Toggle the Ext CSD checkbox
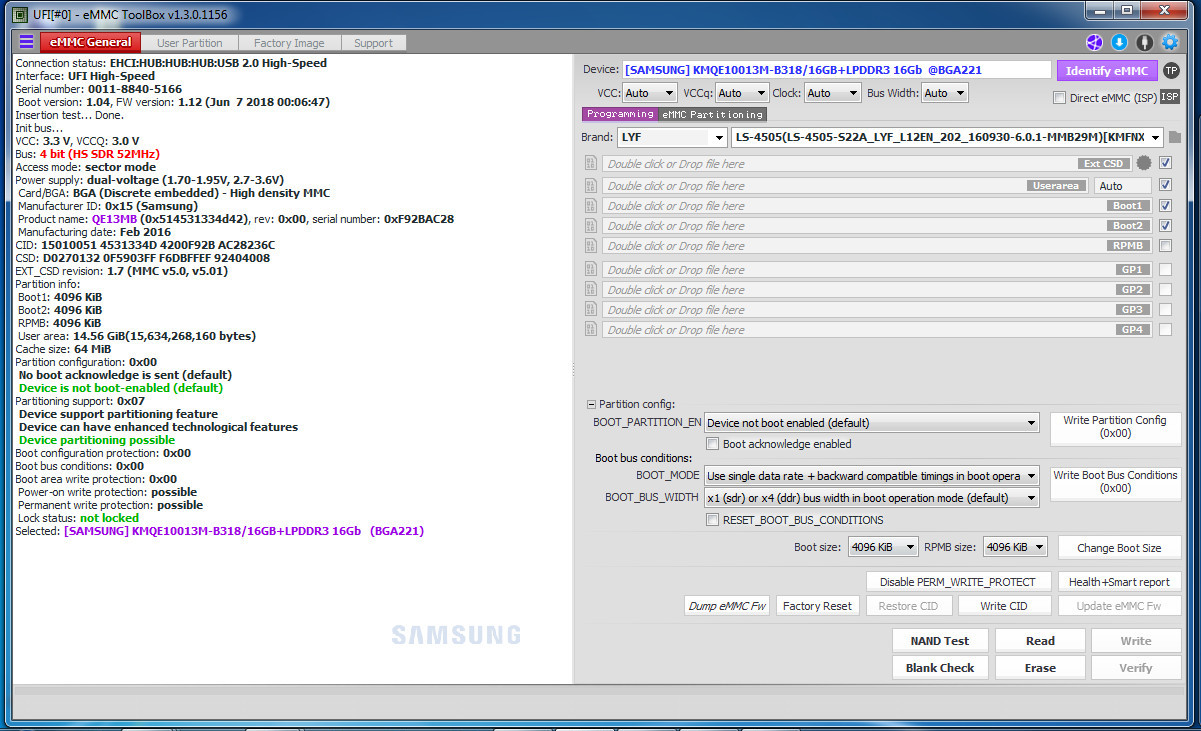This screenshot has height=731, width=1201. 1165,163
